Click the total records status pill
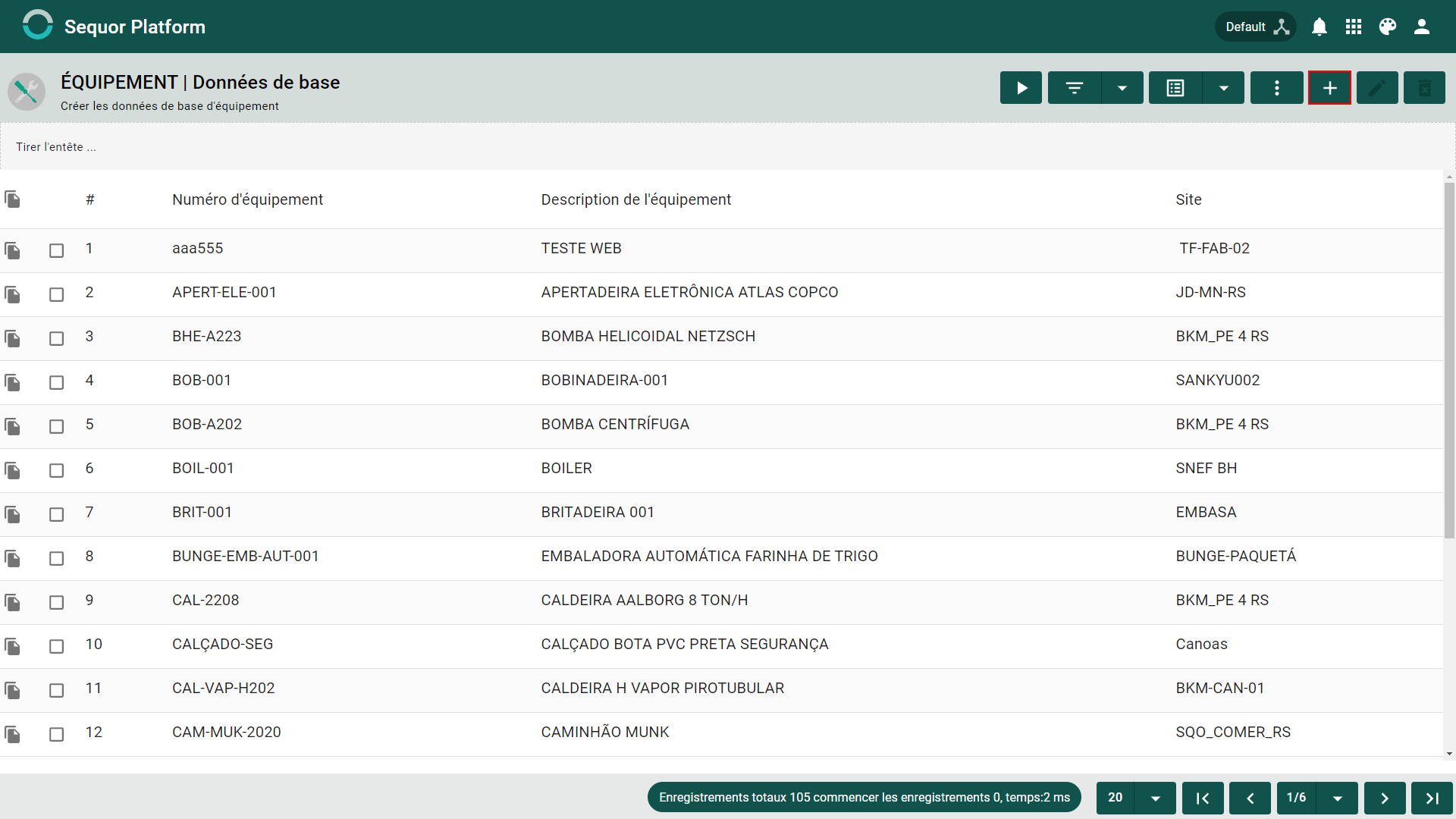1456x819 pixels. click(x=864, y=798)
